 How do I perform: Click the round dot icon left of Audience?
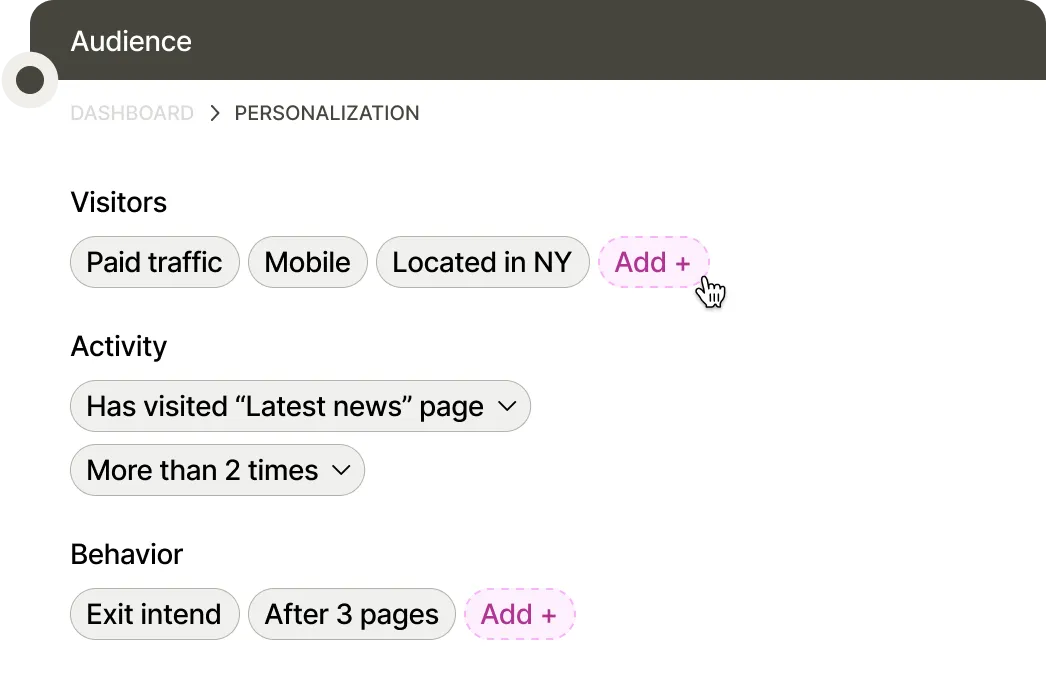click(x=30, y=80)
